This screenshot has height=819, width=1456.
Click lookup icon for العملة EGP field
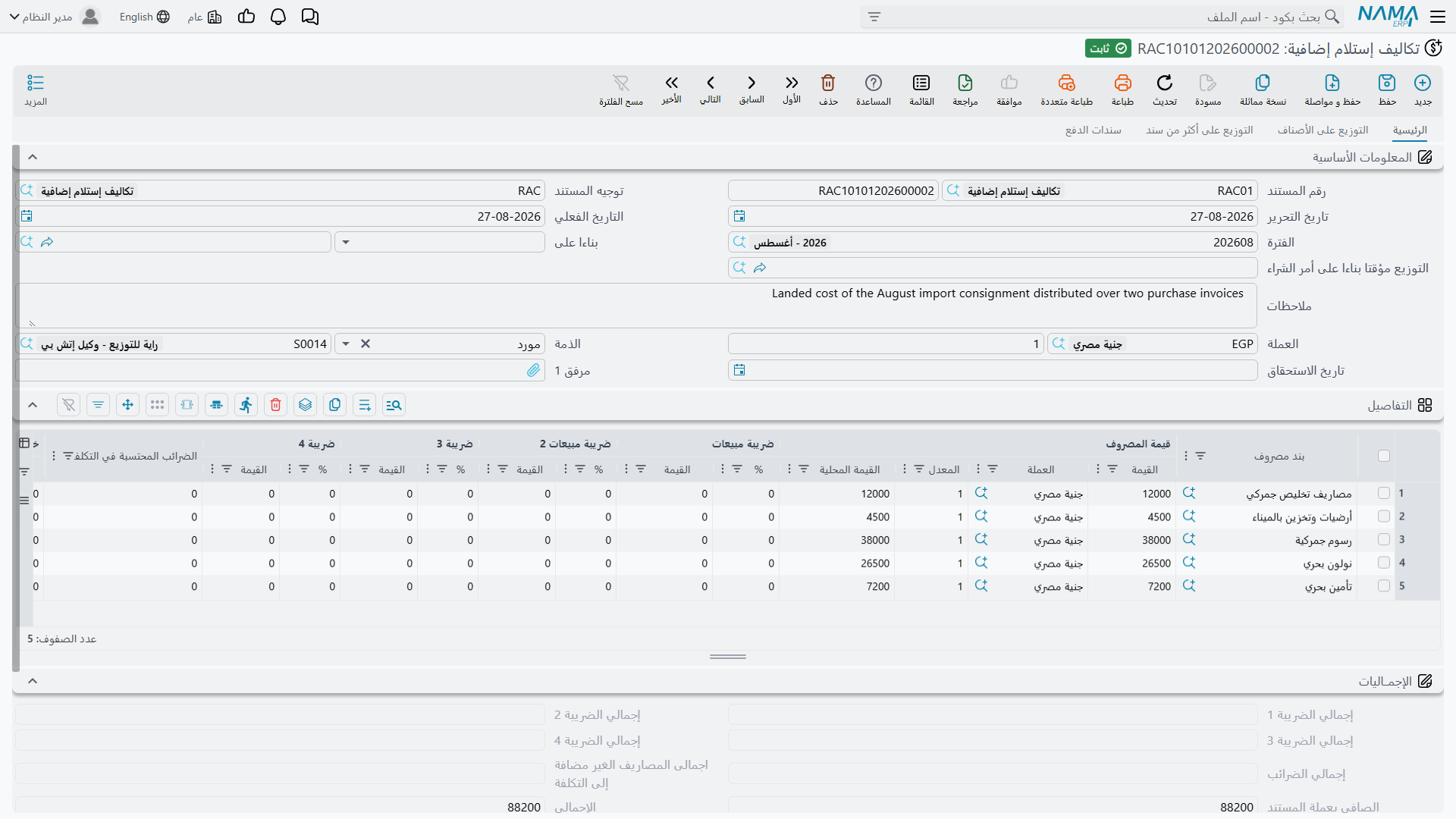(1059, 344)
